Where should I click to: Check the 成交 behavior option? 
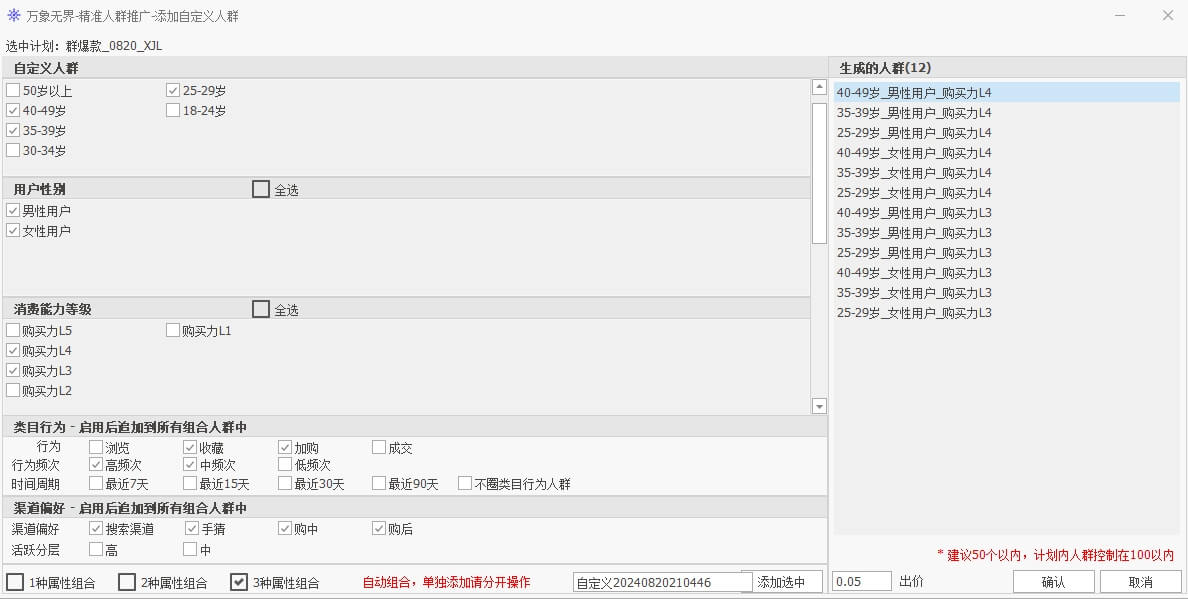[x=379, y=448]
